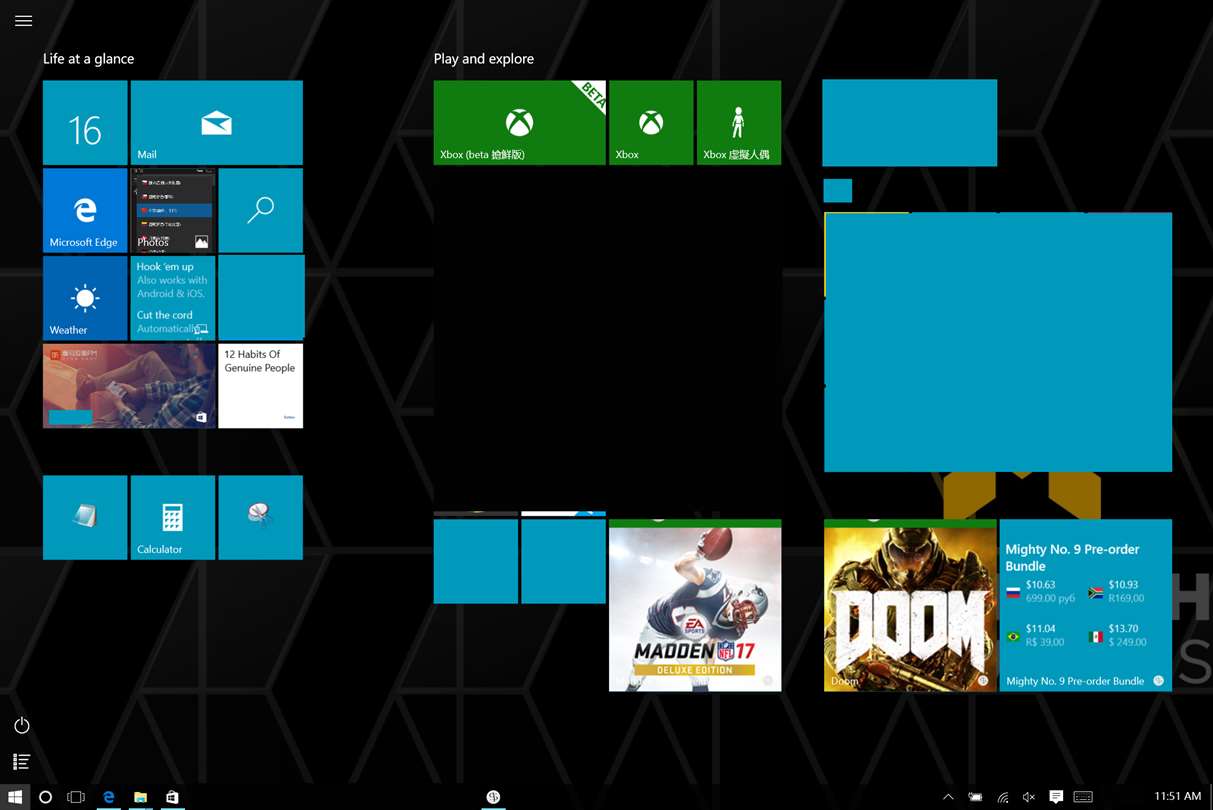
Task: Select the Life at a glance group heading
Action: [x=88, y=59]
